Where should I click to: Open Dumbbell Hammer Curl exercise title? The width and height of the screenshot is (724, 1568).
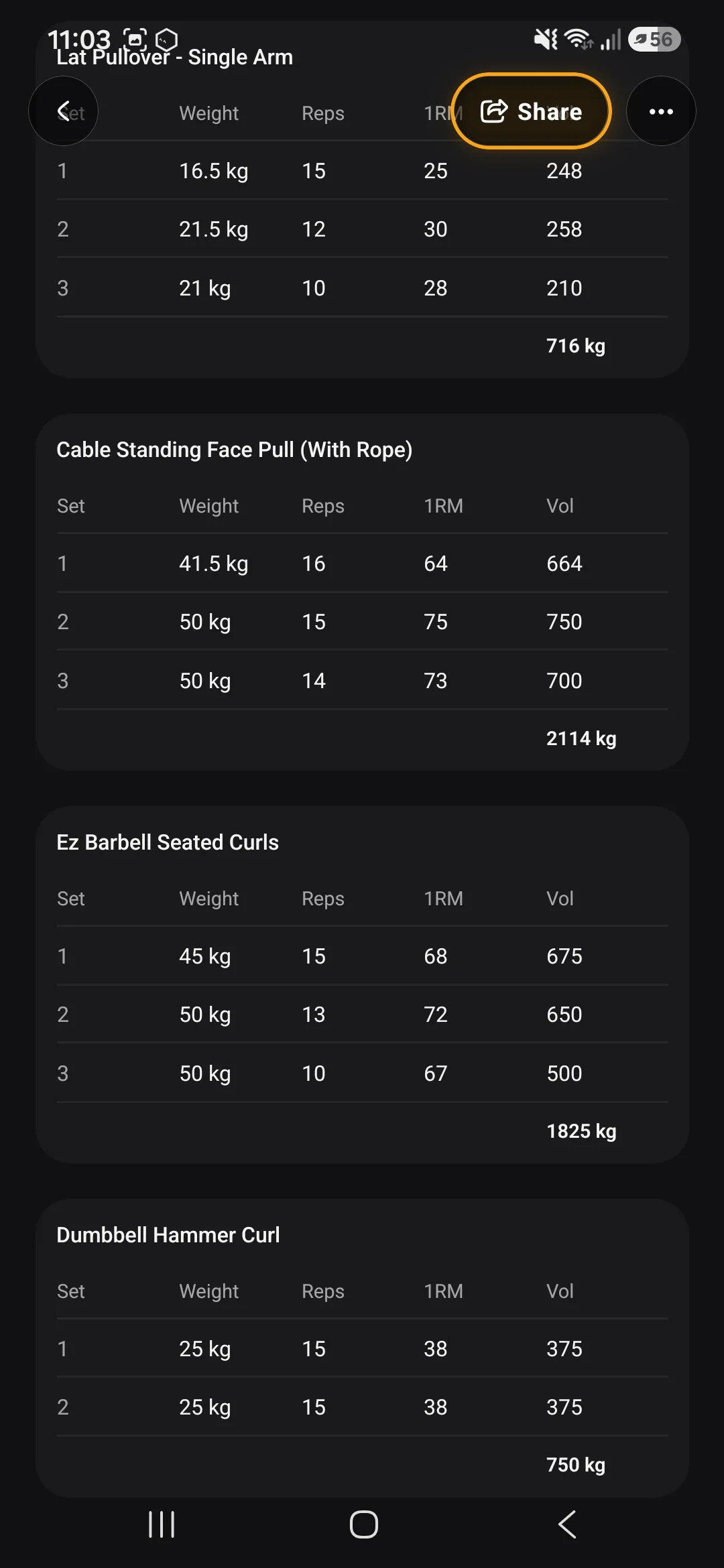[168, 1235]
